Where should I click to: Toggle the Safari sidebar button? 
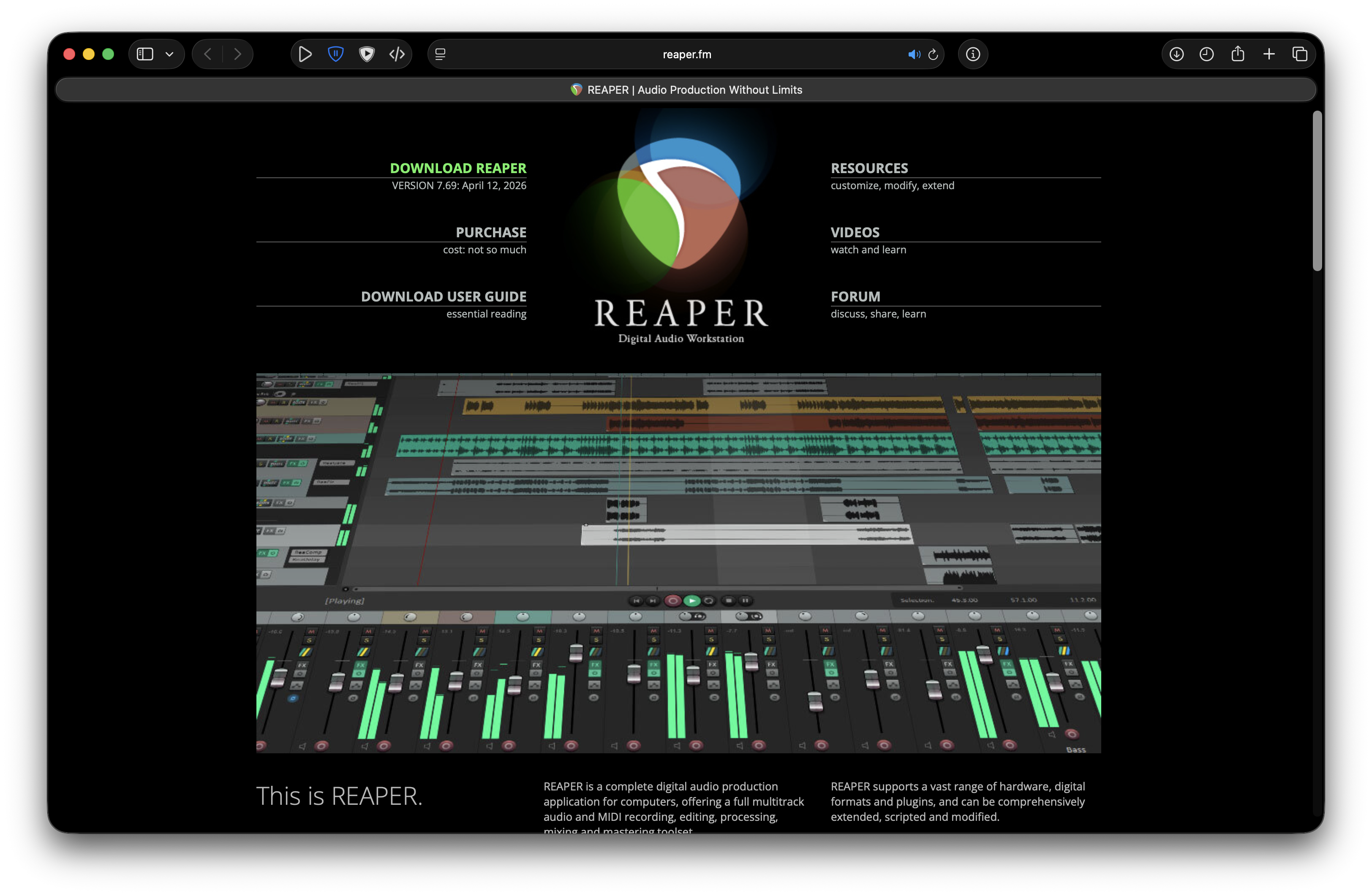[145, 54]
